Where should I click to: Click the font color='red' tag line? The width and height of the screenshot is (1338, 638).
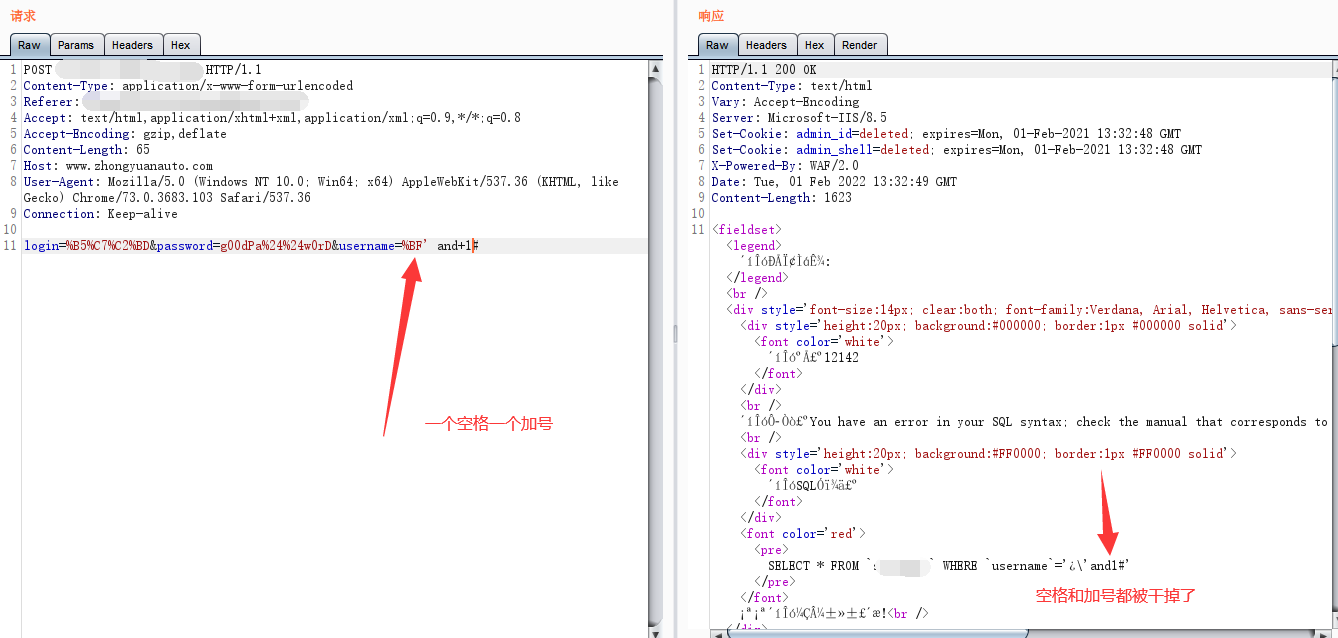click(x=804, y=534)
